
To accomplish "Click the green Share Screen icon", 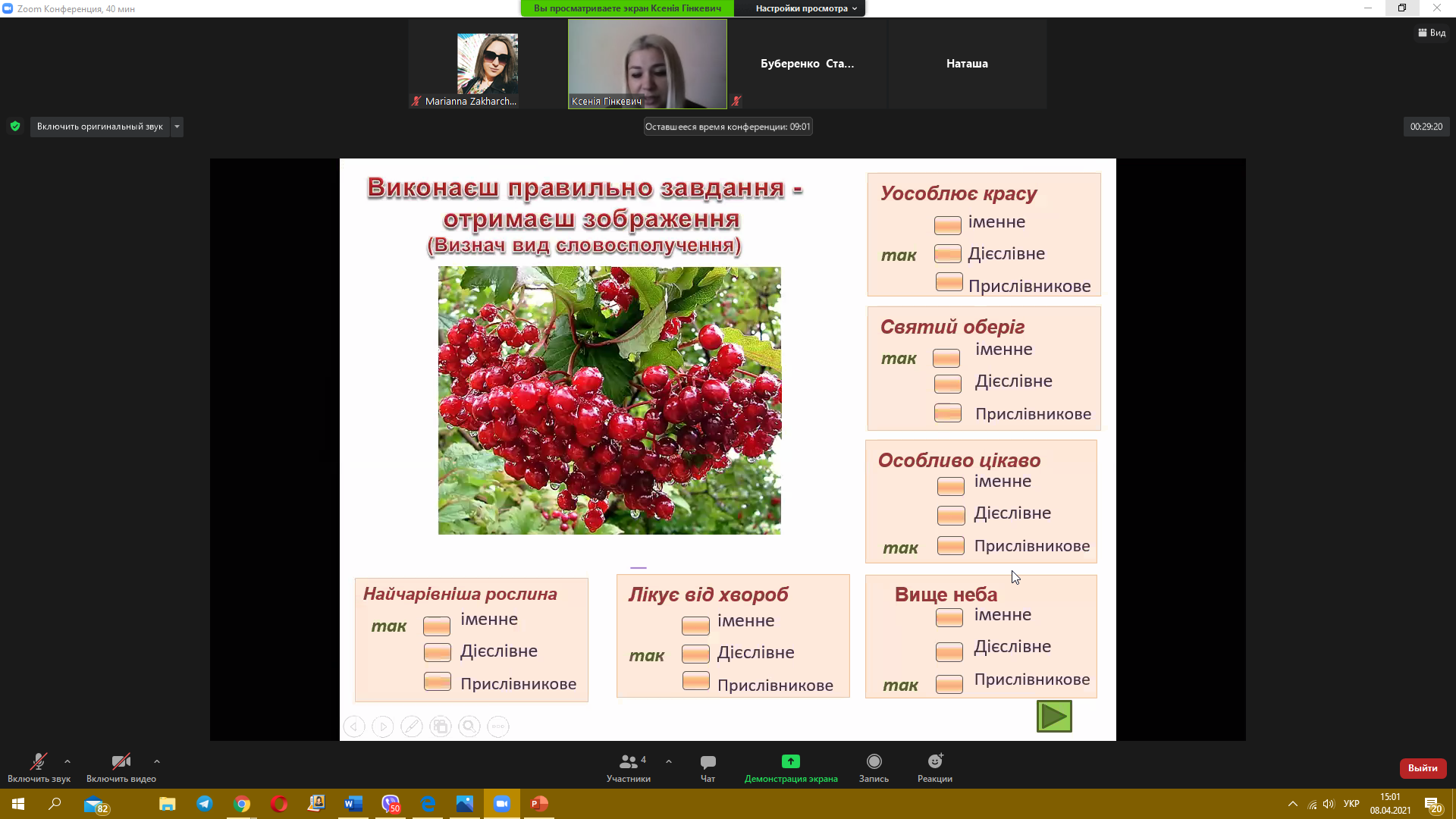I will tap(790, 761).
